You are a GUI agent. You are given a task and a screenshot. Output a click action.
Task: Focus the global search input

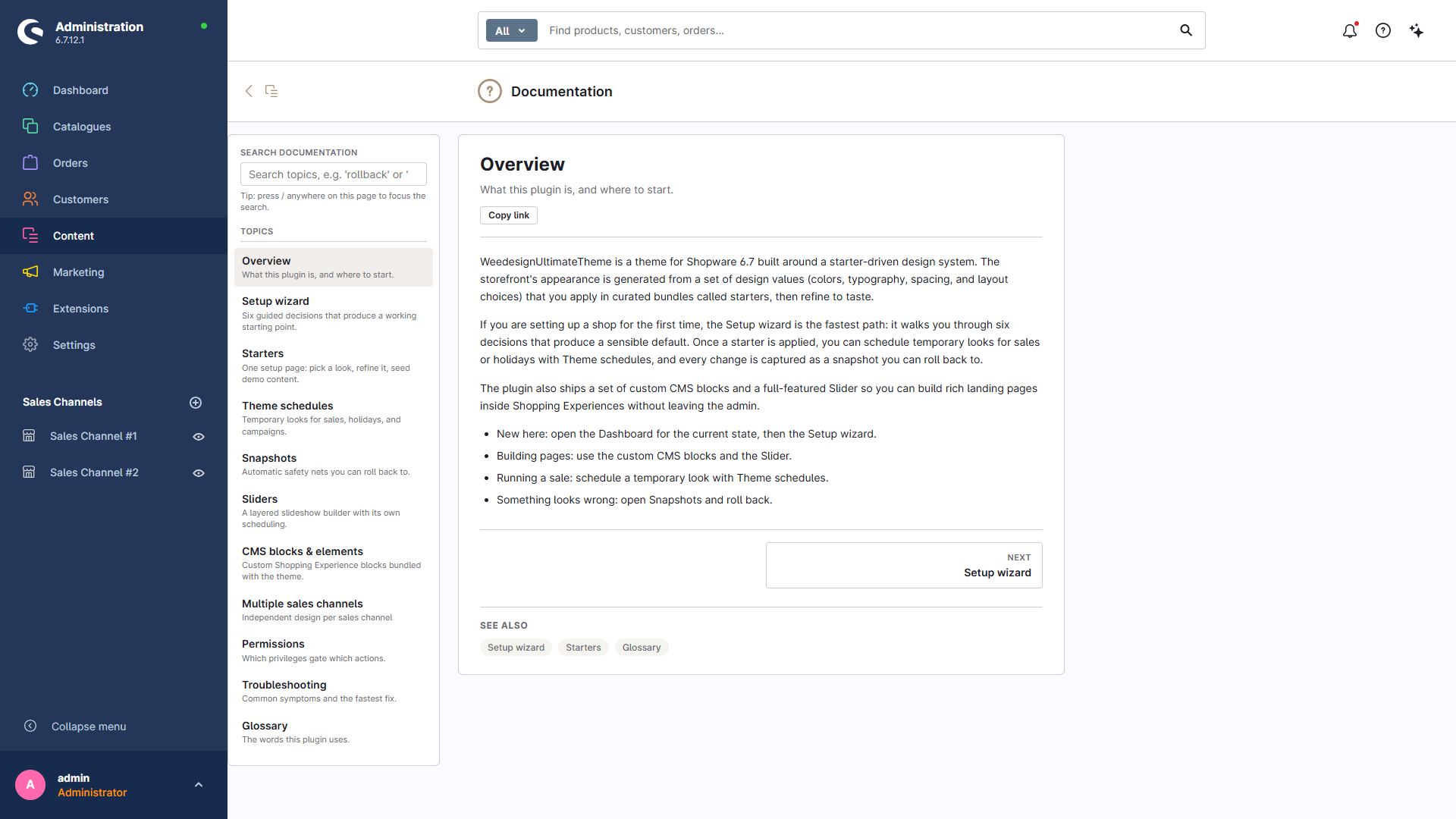(x=857, y=30)
